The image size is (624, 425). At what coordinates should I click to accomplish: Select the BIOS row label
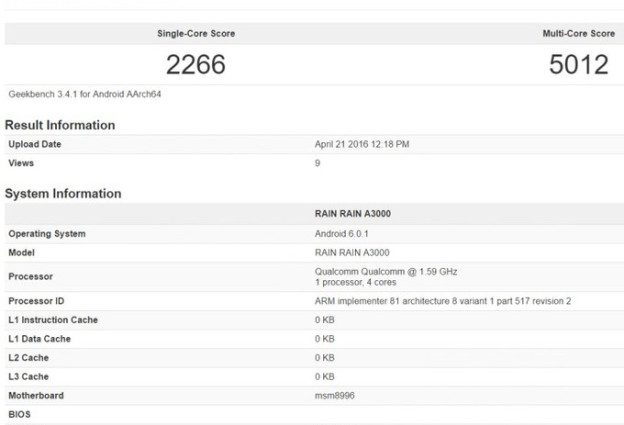(x=20, y=413)
